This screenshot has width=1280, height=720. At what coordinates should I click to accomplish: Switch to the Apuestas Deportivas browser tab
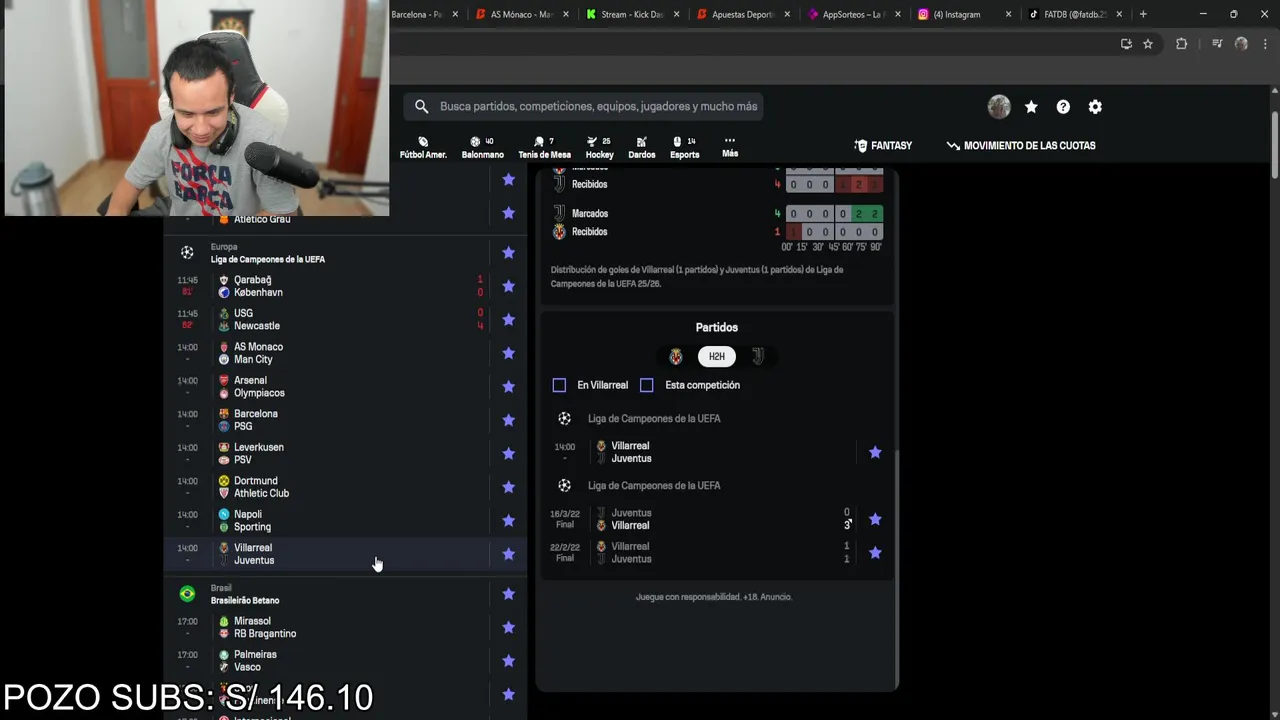742,14
